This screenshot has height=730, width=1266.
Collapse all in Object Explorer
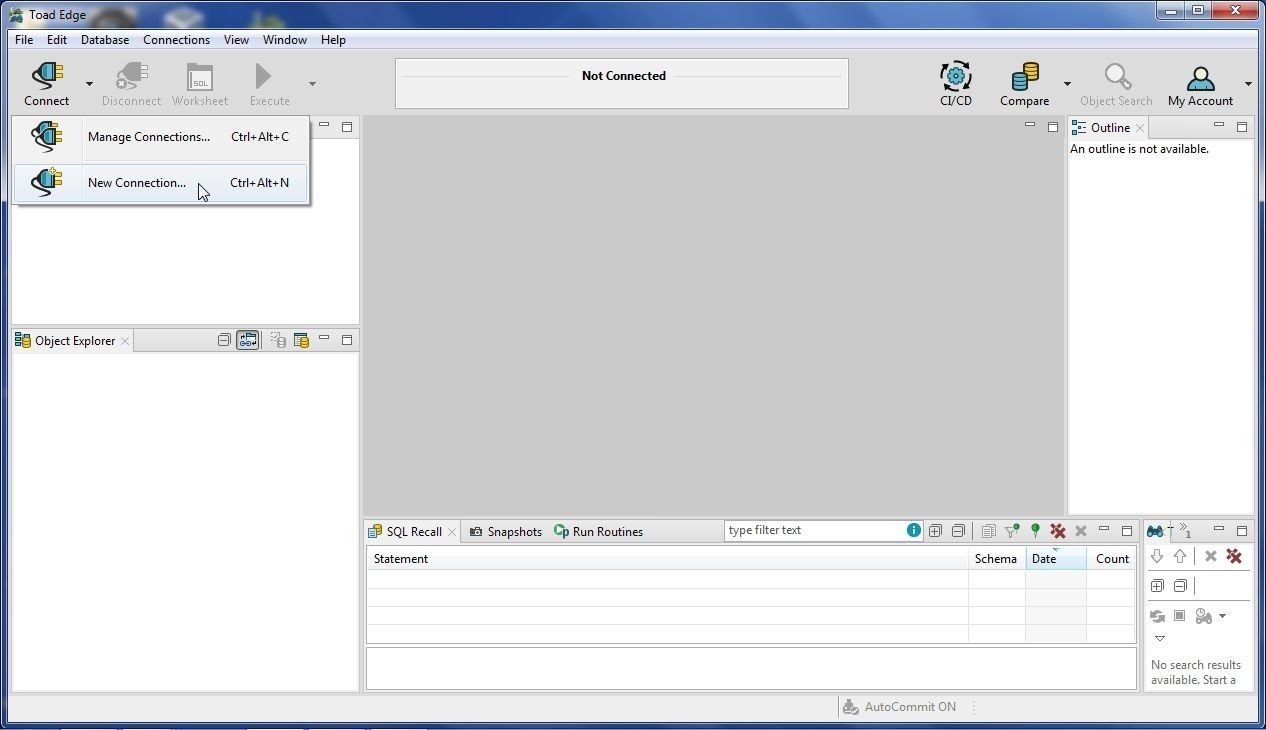(x=224, y=341)
